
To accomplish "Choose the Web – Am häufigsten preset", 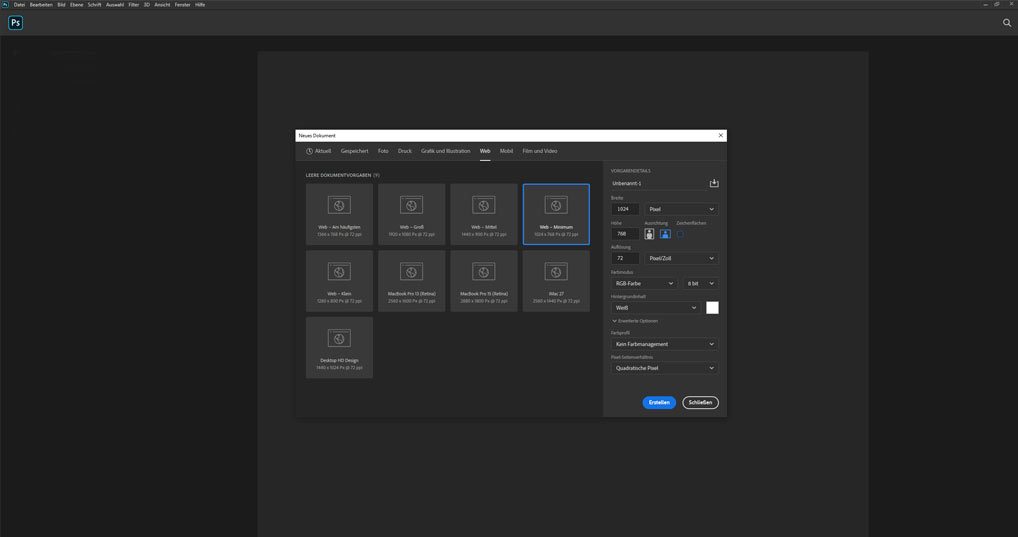I will click(339, 214).
